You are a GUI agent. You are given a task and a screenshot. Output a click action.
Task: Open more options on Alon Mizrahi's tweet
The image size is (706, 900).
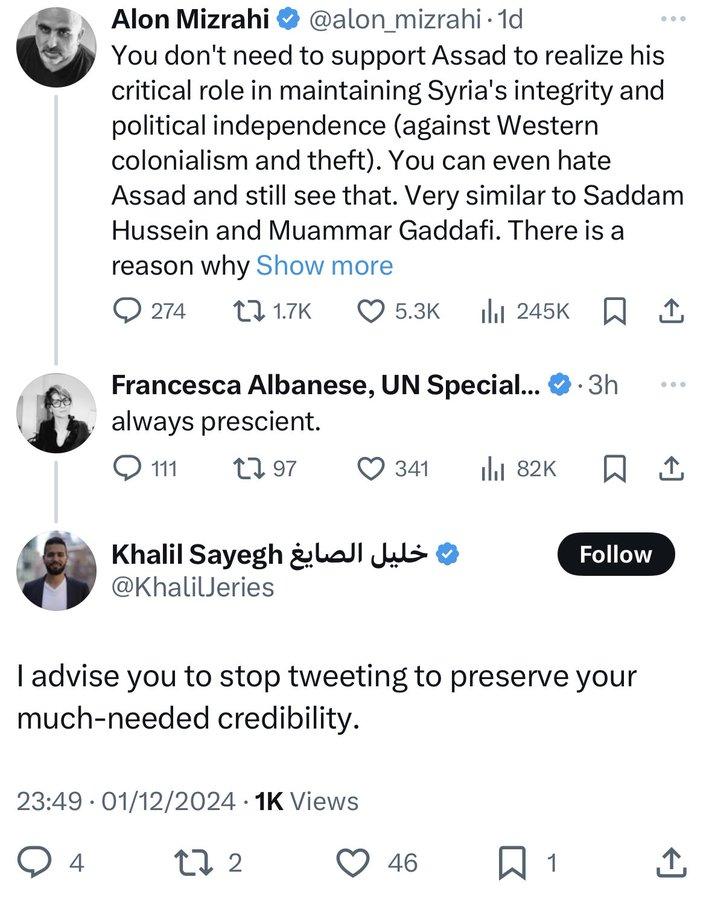pos(675,20)
